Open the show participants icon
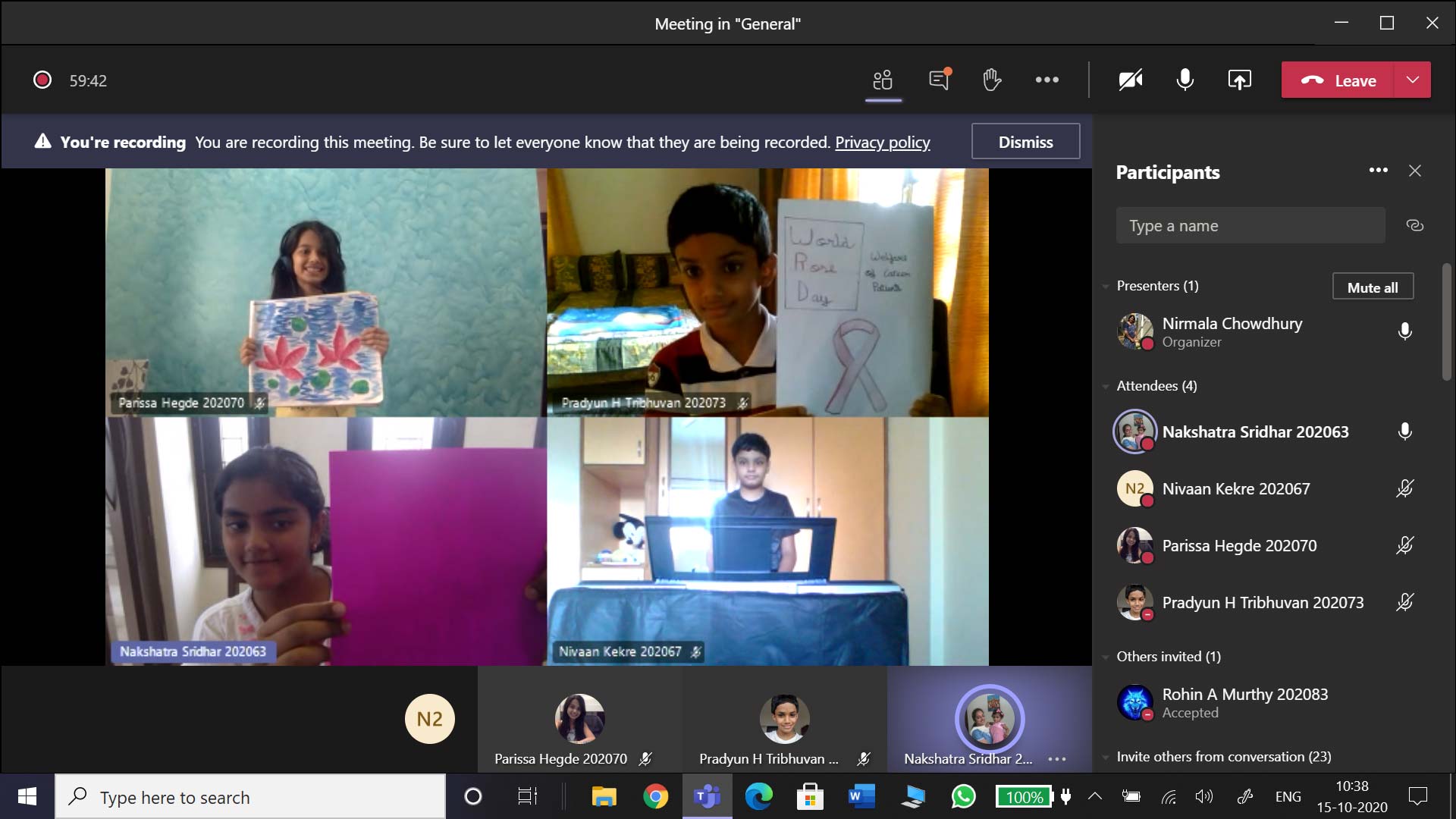The height and width of the screenshot is (819, 1456). 883,80
